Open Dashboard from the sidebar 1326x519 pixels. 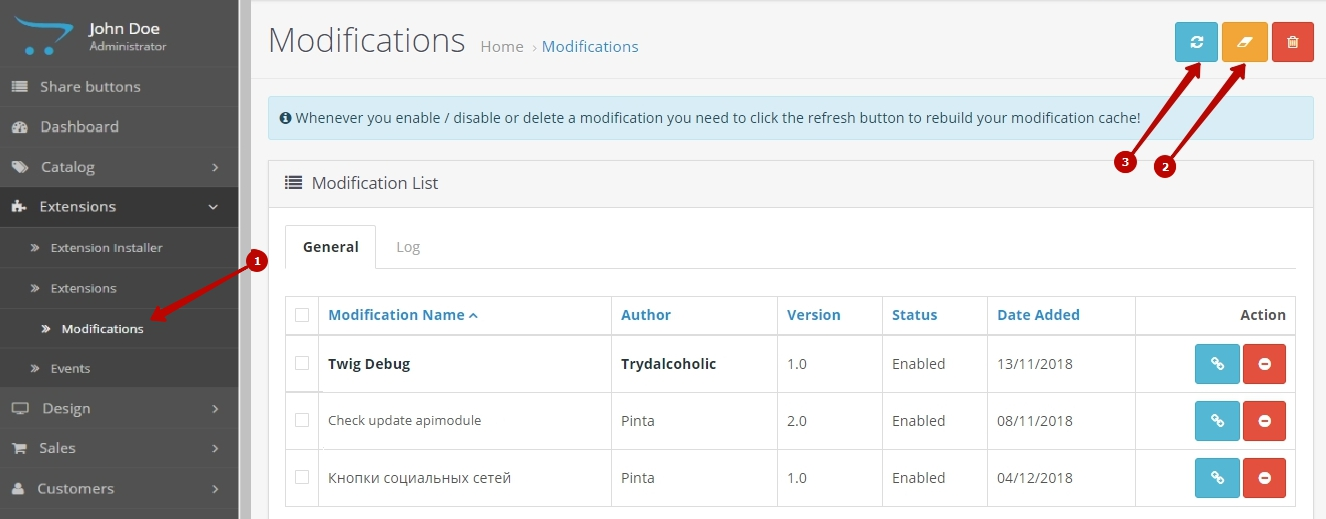[x=79, y=127]
